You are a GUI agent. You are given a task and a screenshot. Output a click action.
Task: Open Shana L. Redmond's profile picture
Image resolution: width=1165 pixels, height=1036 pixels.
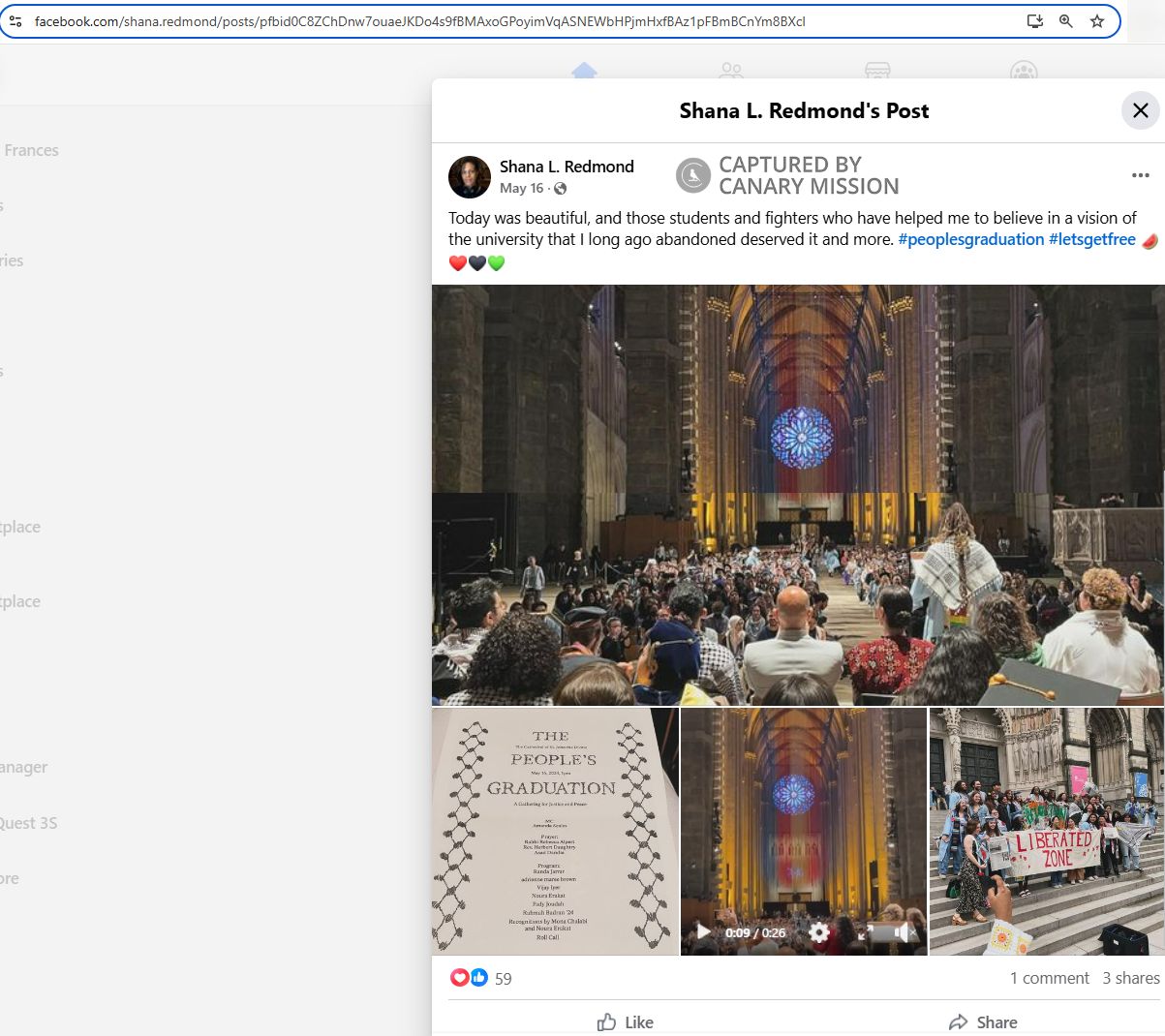470,177
